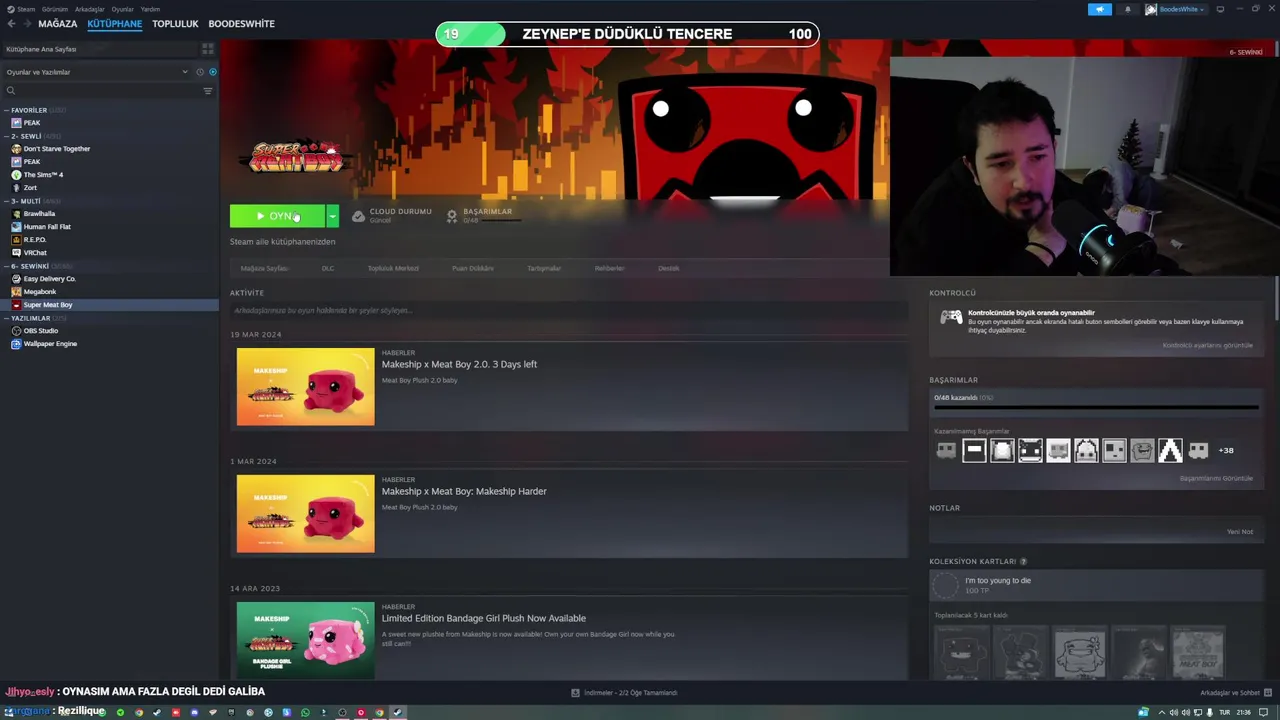Viewport: 1280px width, 720px height.
Task: Go forward with the right arrow
Action: 27,24
